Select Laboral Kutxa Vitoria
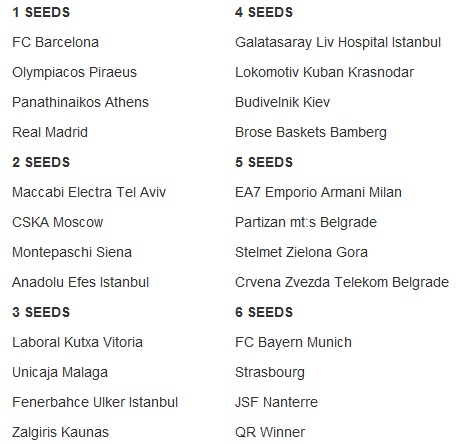Viewport: 459px width, 444px height. click(x=77, y=342)
